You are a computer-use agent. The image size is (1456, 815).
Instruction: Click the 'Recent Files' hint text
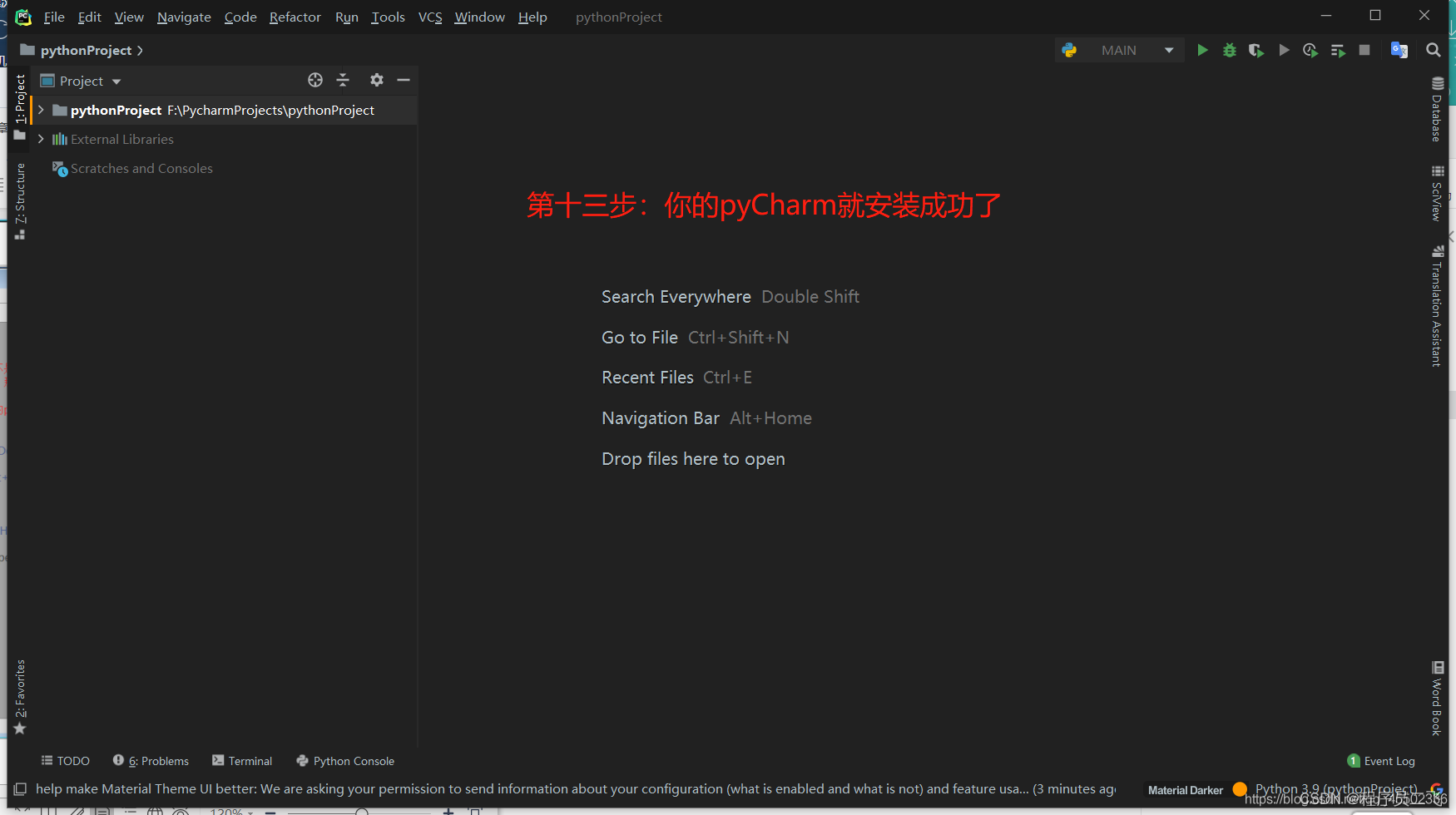click(647, 378)
